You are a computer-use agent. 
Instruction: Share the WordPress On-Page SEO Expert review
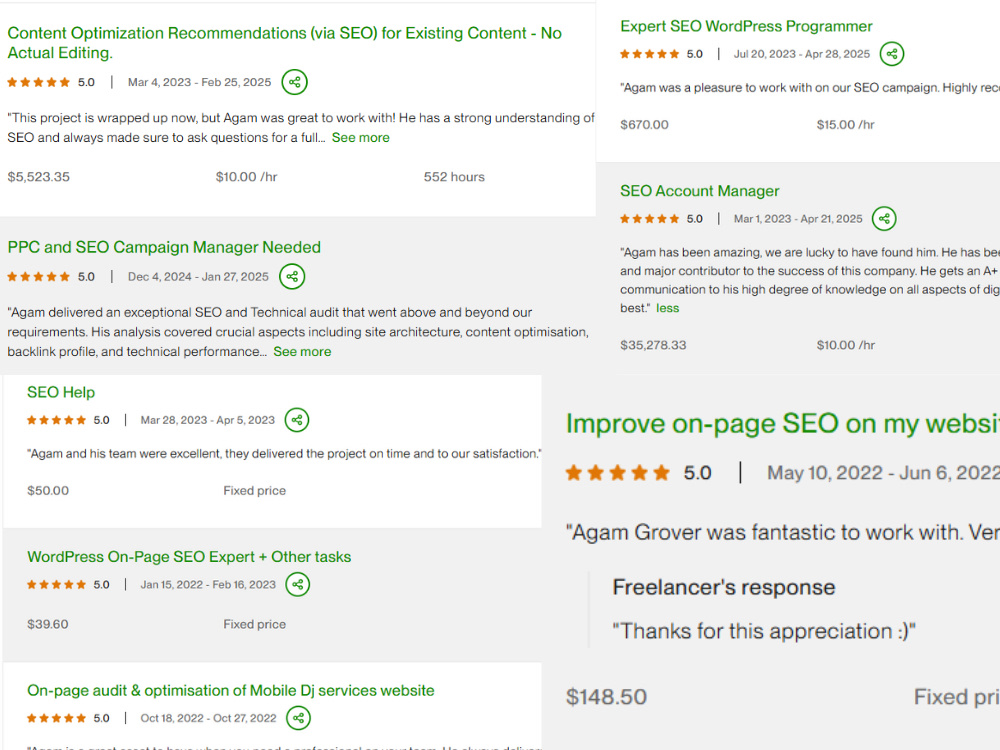point(297,585)
